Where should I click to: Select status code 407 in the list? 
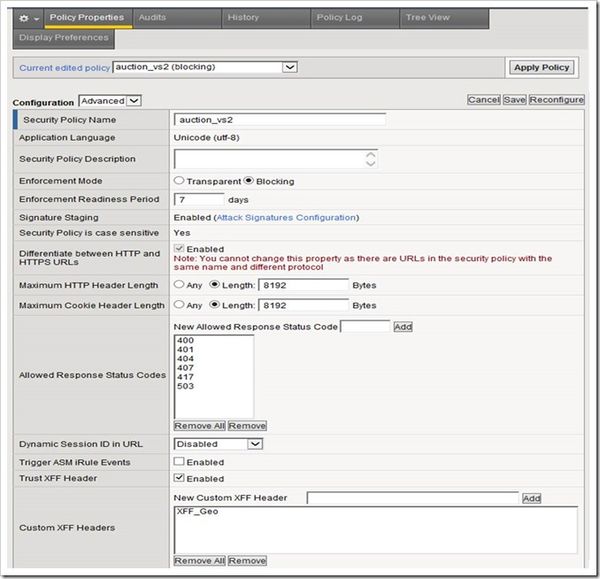pos(186,368)
